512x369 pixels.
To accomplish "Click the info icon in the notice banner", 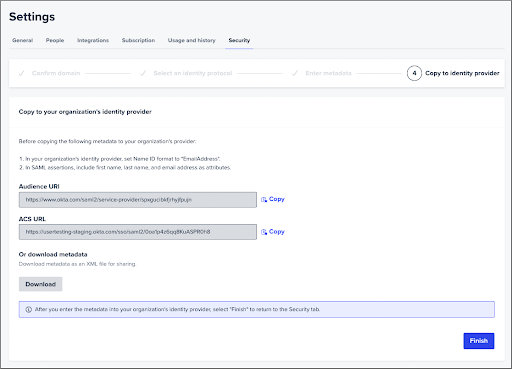I will pyautogui.click(x=29, y=309).
